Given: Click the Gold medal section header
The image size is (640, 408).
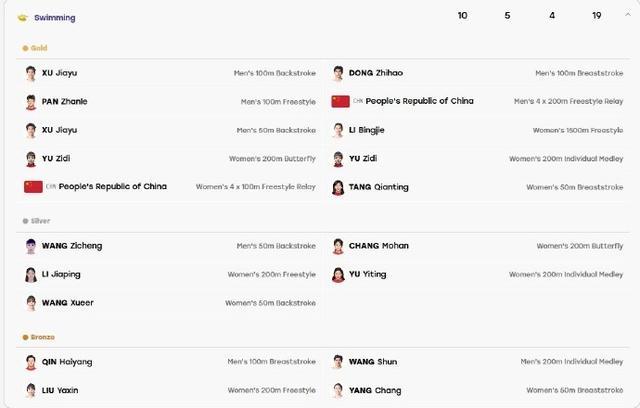Looking at the screenshot, I should pyautogui.click(x=35, y=48).
